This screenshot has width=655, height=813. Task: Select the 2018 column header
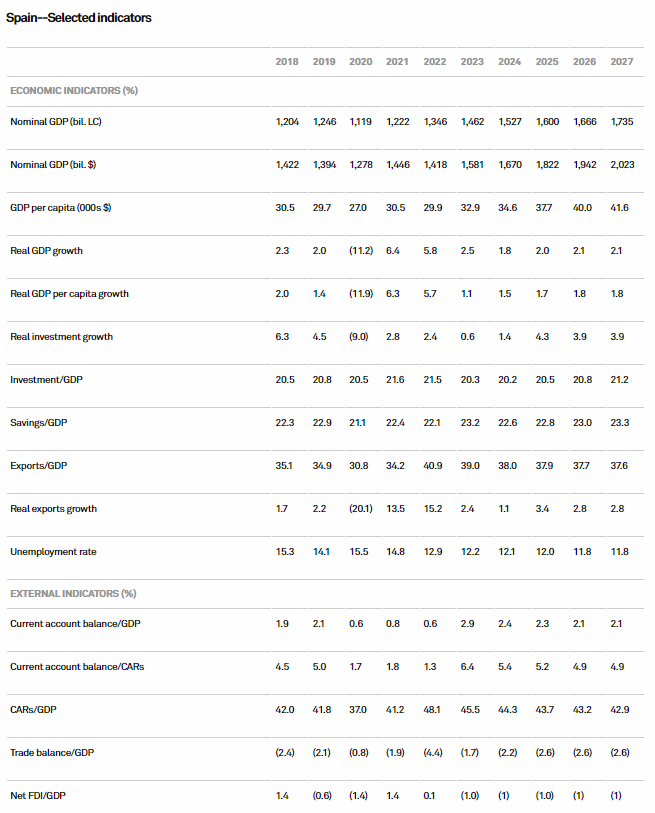coord(286,62)
